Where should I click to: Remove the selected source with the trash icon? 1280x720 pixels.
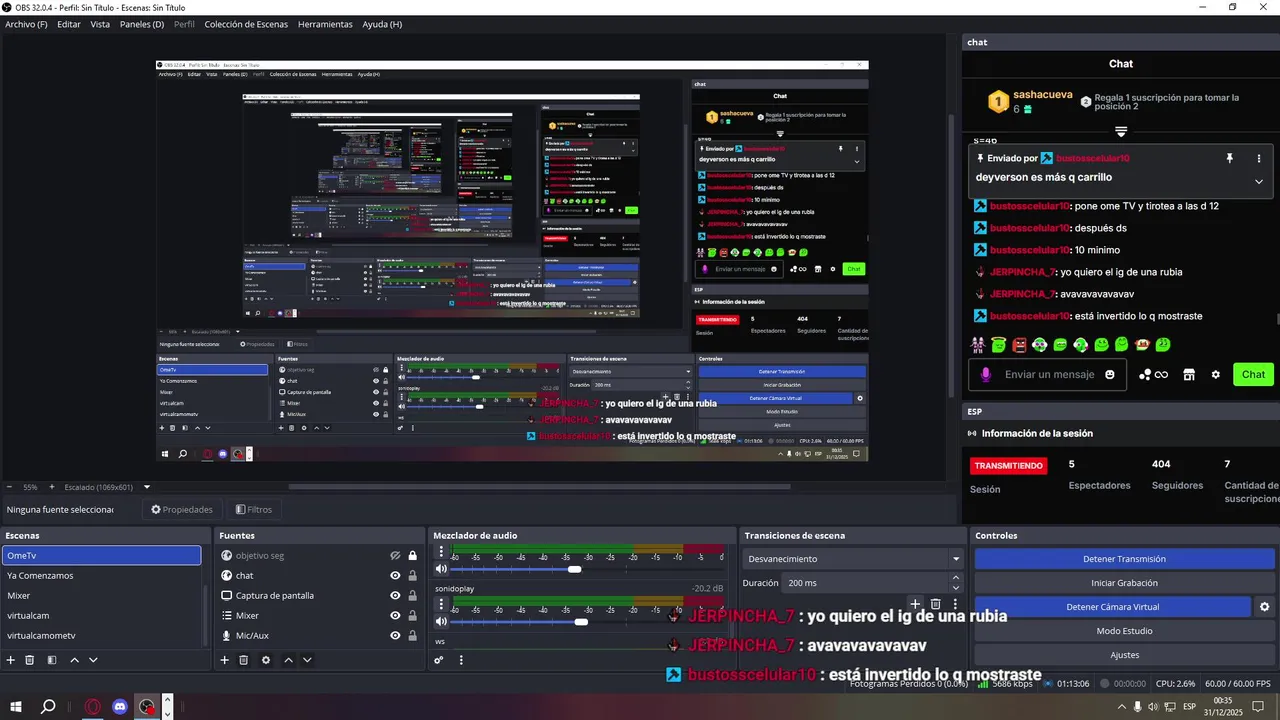[x=243, y=660]
